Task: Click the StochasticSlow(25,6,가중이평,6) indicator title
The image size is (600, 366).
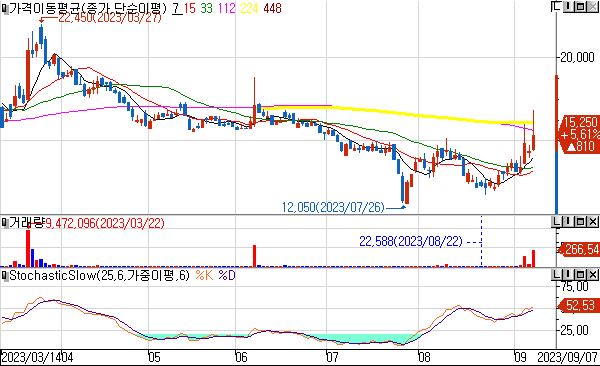Action: pos(99,275)
